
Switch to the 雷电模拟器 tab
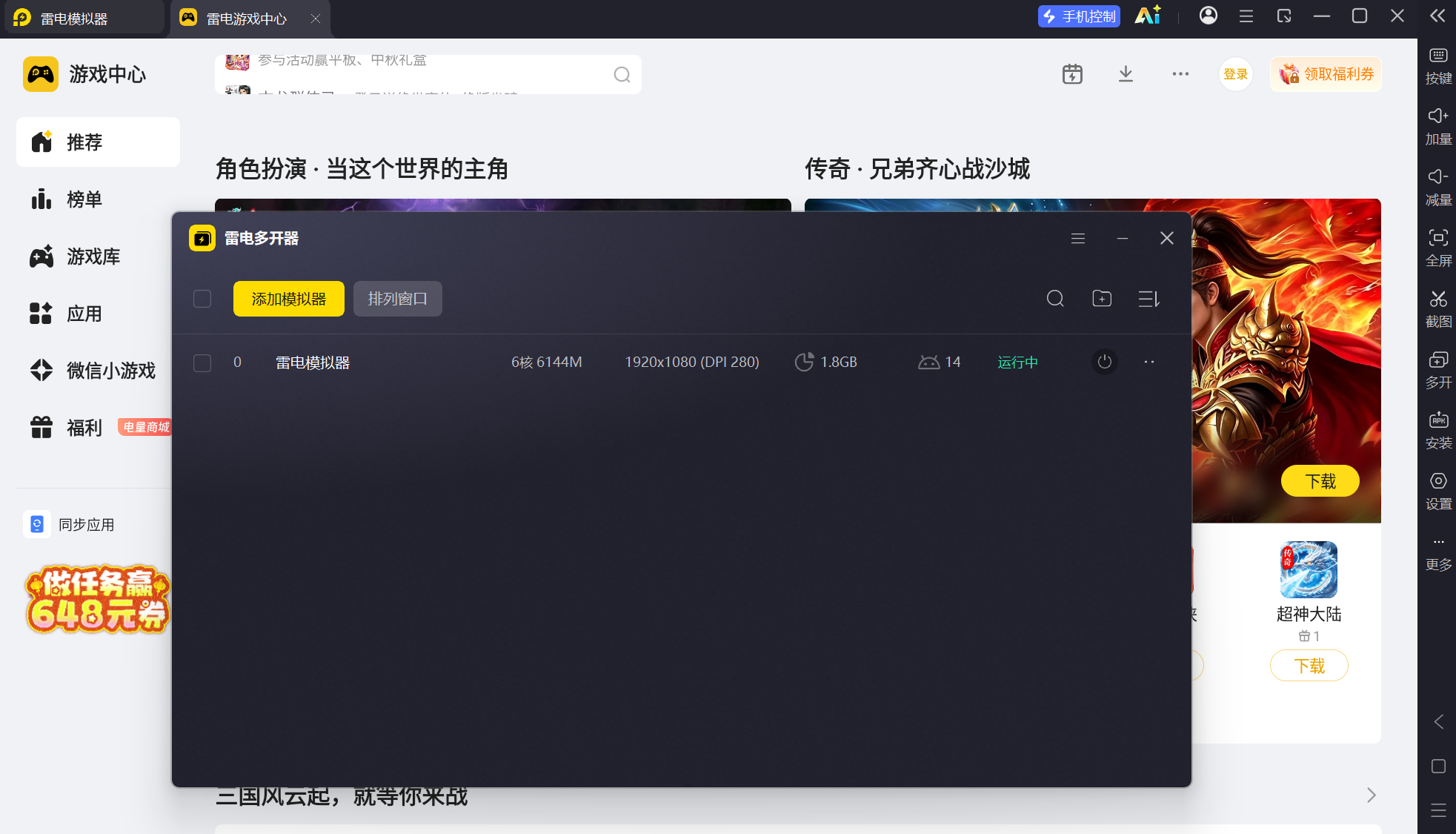[x=84, y=19]
